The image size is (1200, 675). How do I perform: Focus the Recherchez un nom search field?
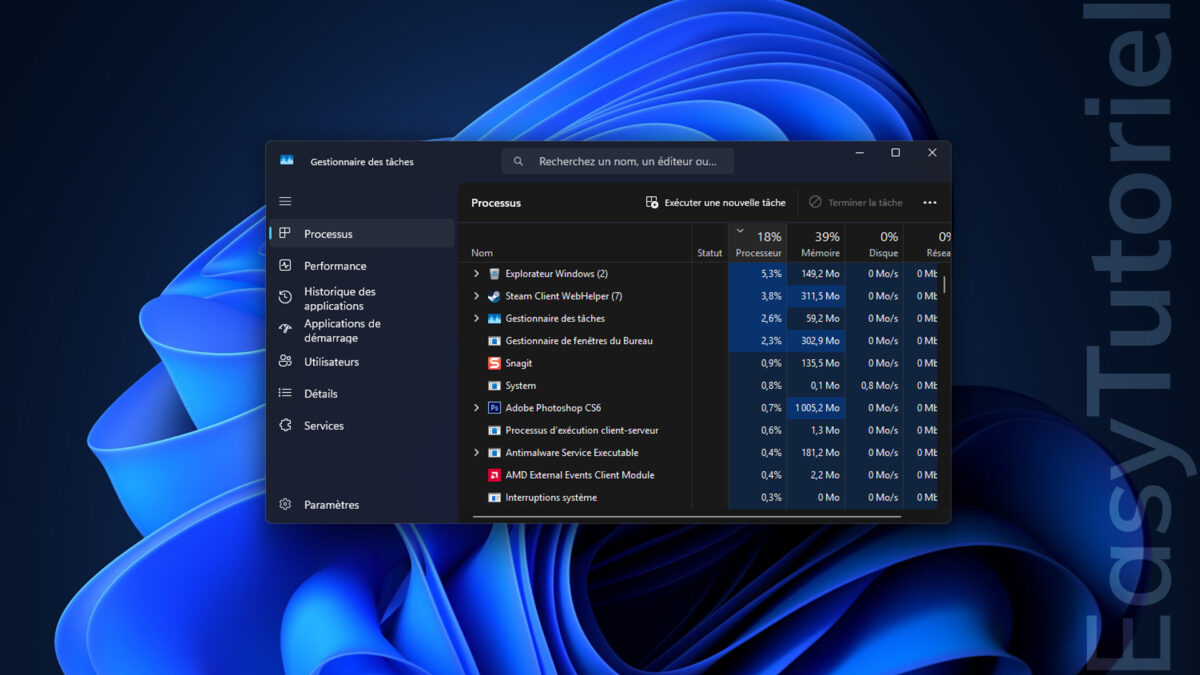click(618, 161)
